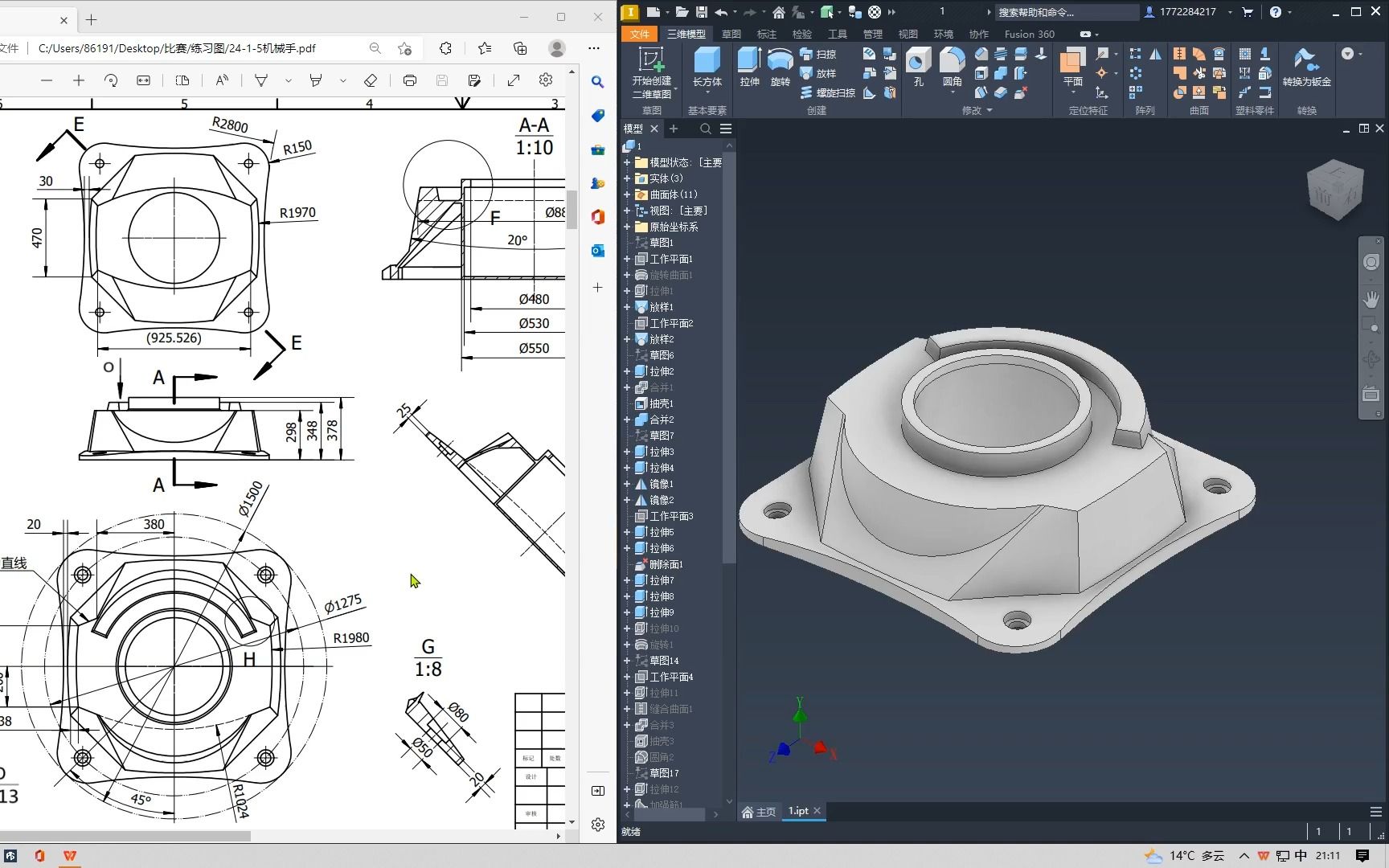This screenshot has width=1389, height=868.
Task: Select the Pan hand tool in navigation bar
Action: (x=1371, y=299)
